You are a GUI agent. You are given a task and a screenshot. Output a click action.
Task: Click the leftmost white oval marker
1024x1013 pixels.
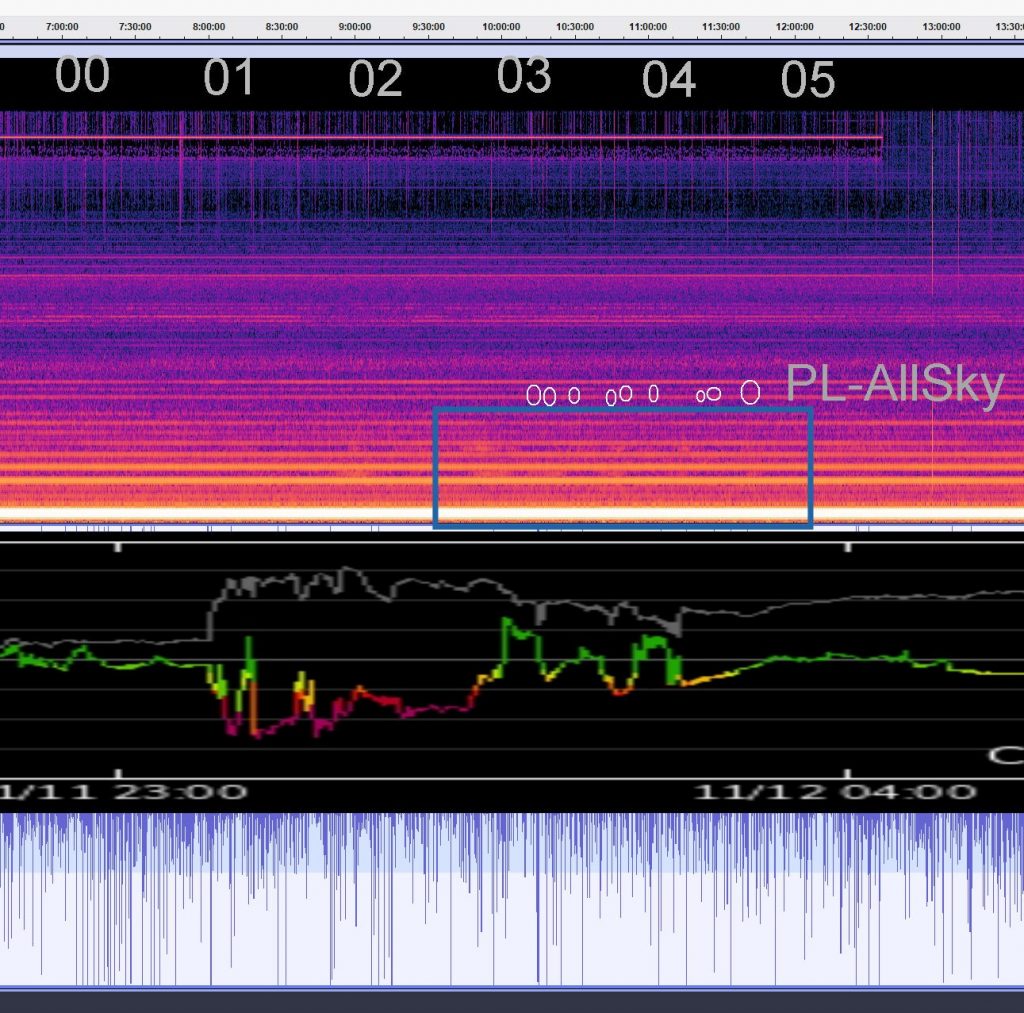point(534,396)
